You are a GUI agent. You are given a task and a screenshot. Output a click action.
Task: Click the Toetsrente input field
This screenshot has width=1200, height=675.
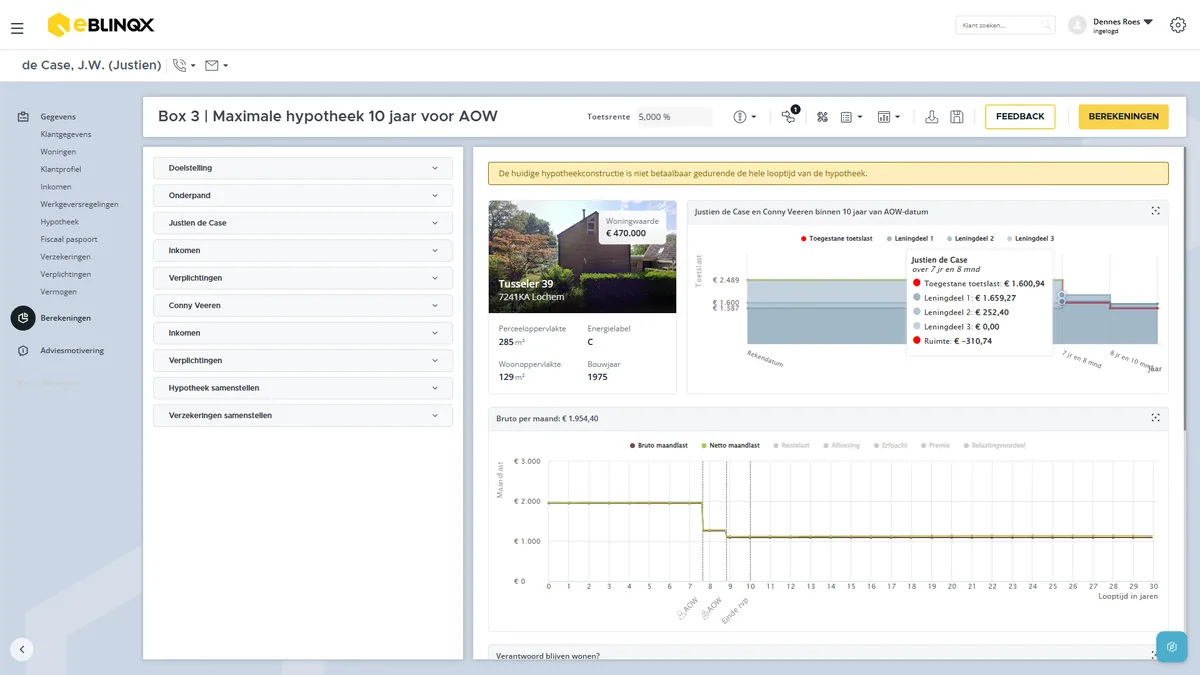[674, 117]
